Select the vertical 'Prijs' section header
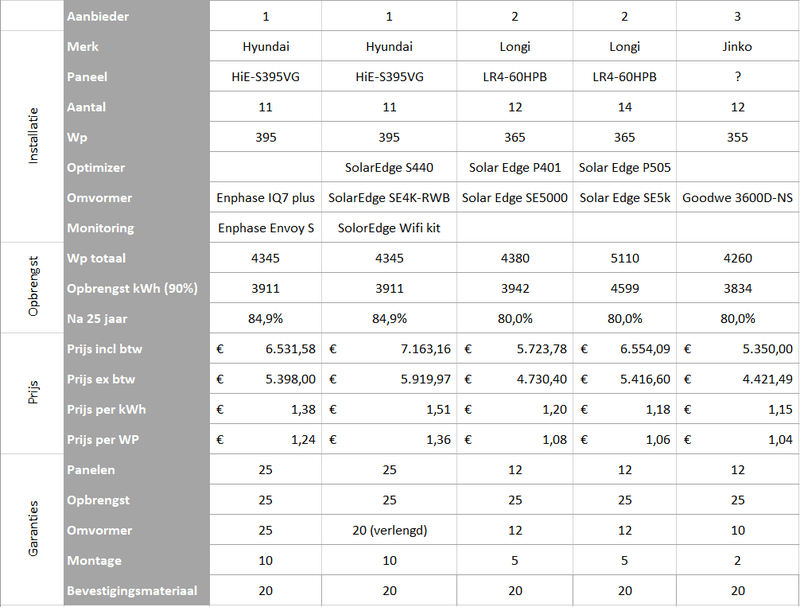 33,392
